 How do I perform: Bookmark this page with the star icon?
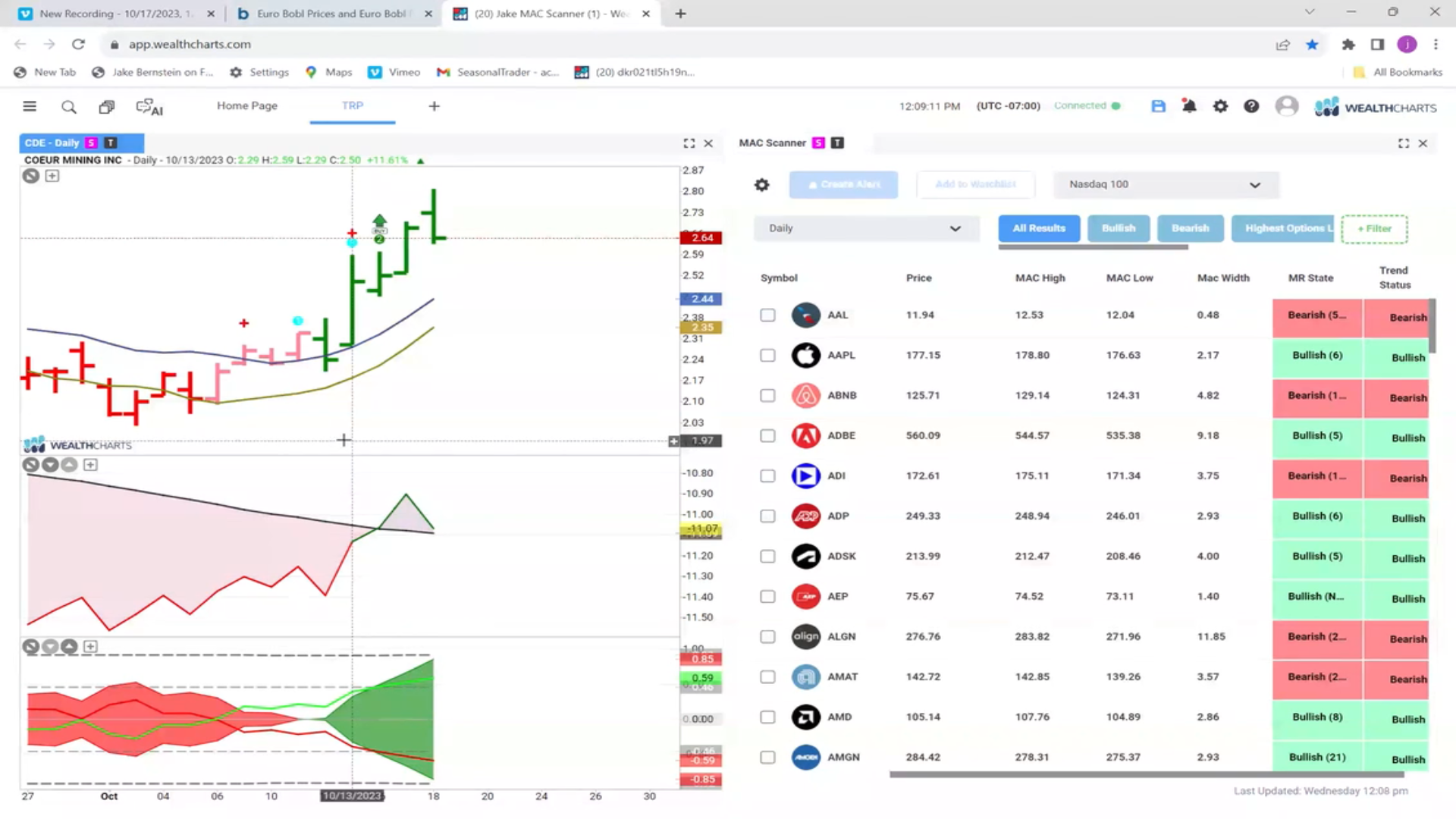pyautogui.click(x=1312, y=45)
